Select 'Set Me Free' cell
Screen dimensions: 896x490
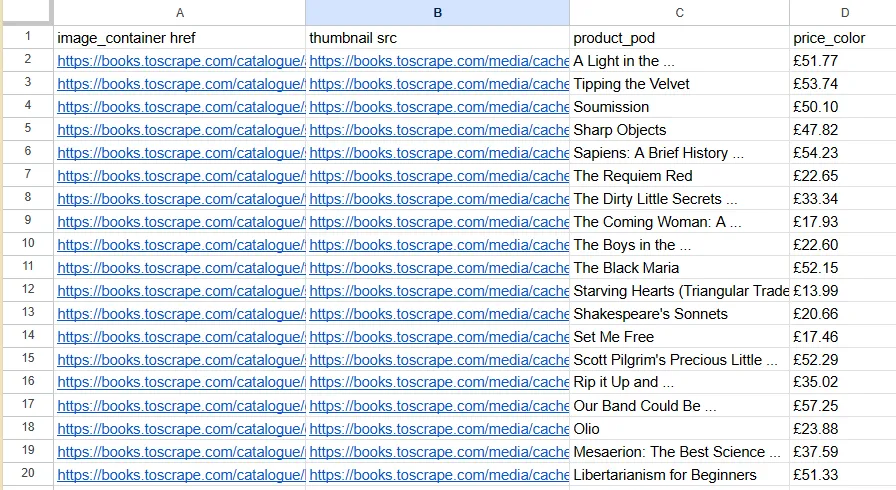679,336
